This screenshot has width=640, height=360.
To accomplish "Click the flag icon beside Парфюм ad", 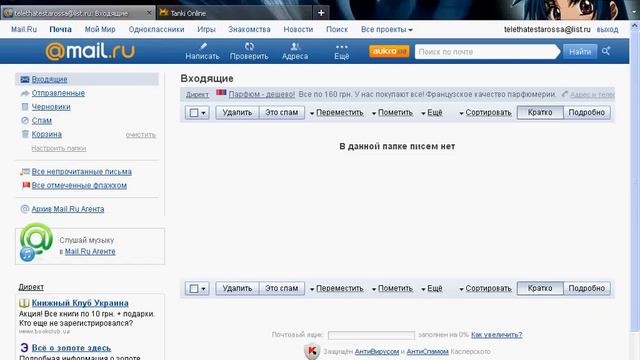I will click(221, 92).
